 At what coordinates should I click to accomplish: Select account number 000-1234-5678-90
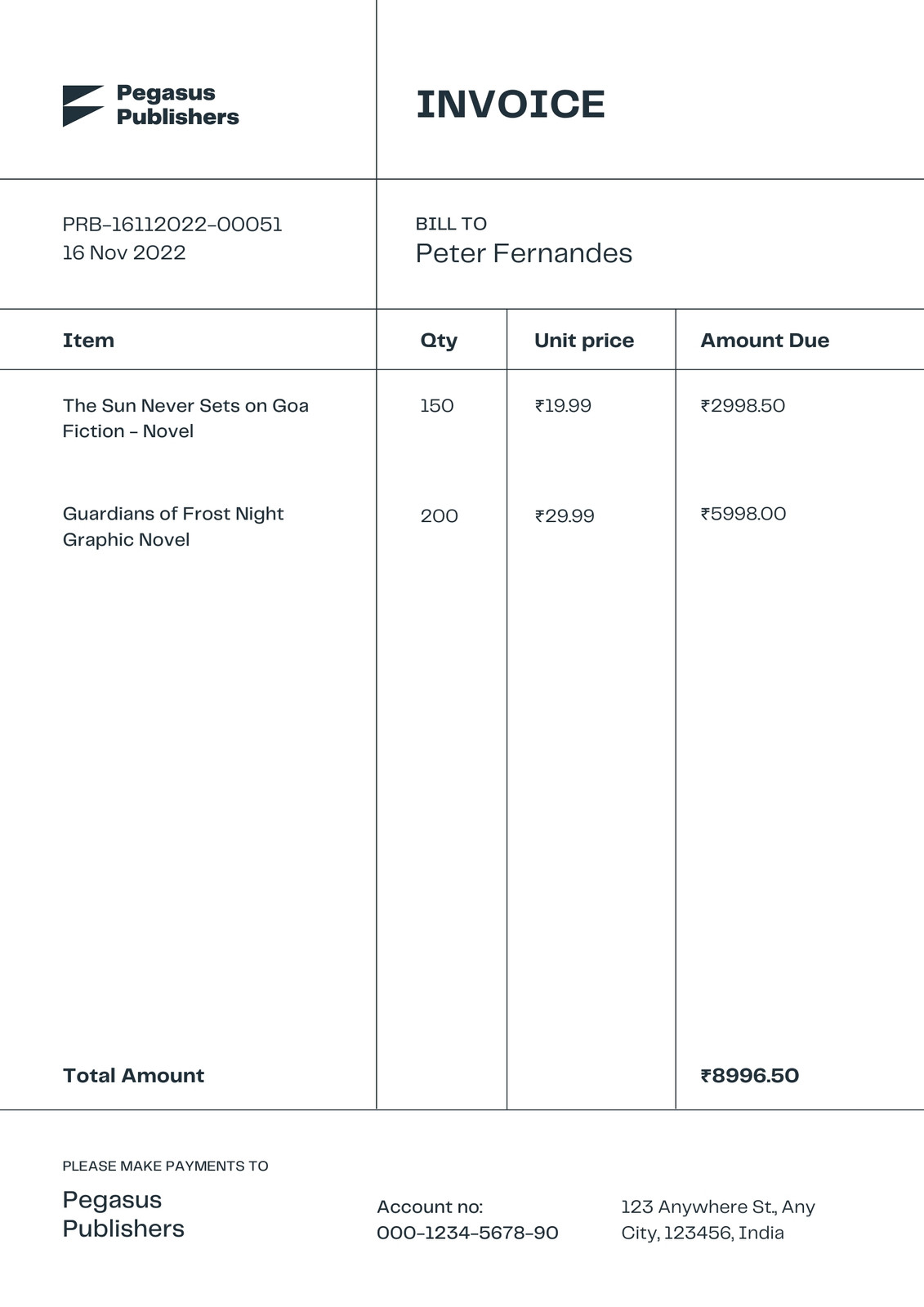[467, 1233]
